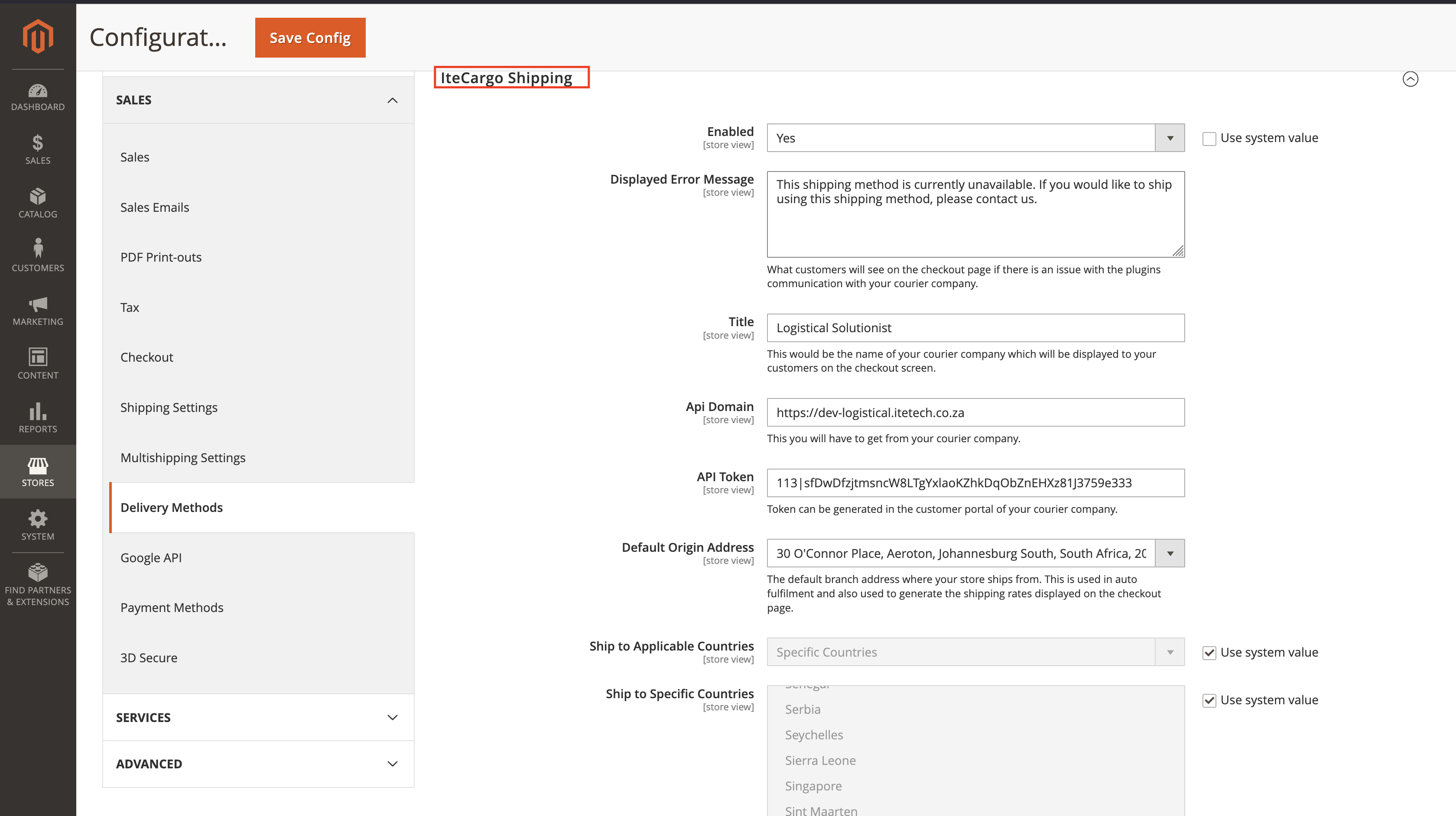This screenshot has width=1456, height=816.
Task: Open the Enabled dropdown showing Yes
Action: 1169,138
